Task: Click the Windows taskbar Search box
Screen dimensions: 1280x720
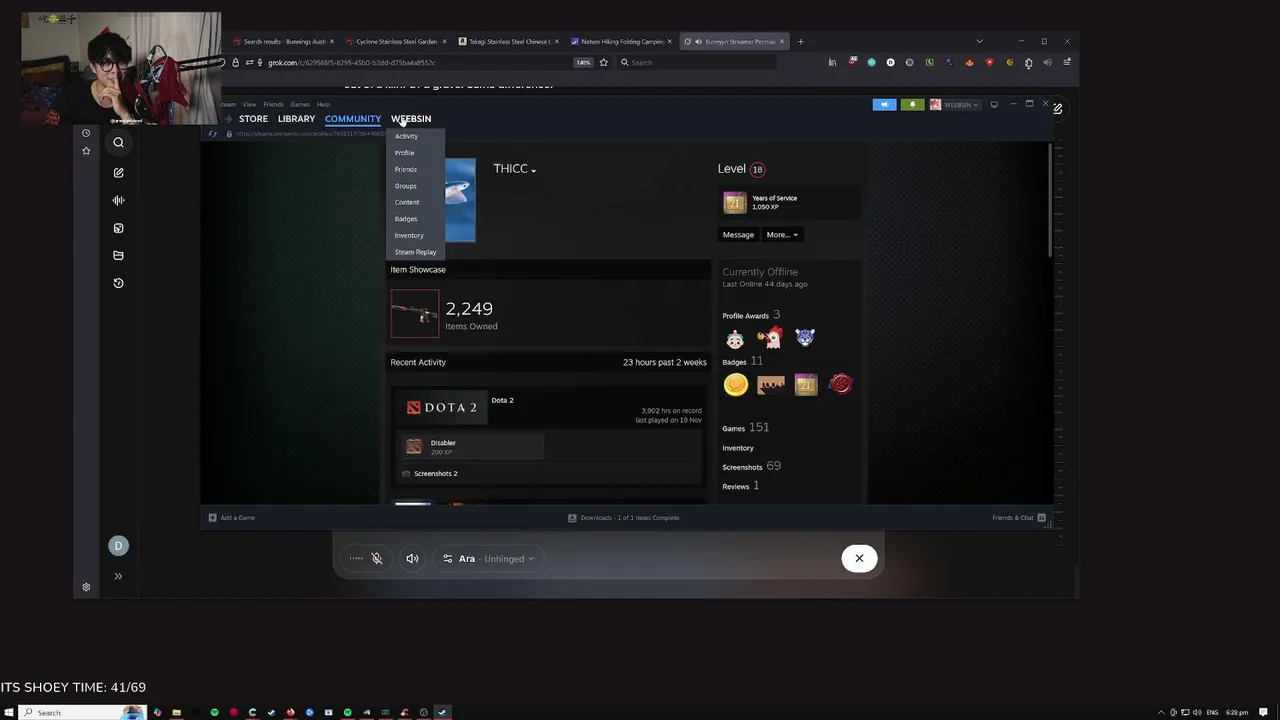Action: click(x=82, y=712)
